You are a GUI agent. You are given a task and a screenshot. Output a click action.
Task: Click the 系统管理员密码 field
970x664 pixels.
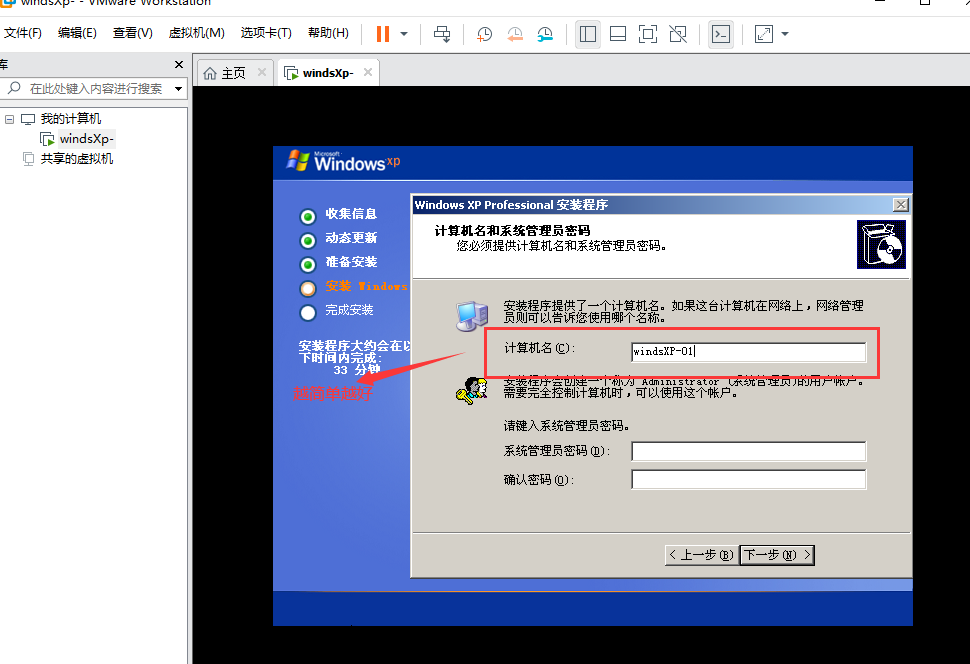click(749, 451)
